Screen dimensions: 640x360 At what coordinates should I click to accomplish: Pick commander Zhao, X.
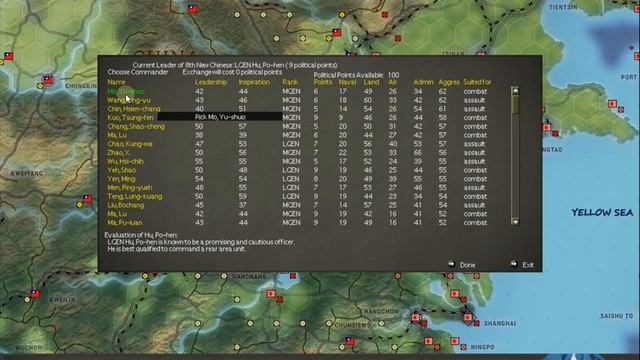point(119,153)
